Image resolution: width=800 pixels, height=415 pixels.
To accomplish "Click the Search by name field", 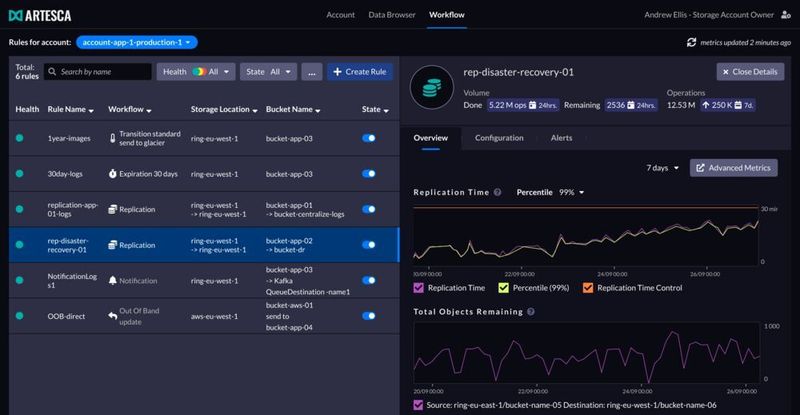I will point(98,72).
